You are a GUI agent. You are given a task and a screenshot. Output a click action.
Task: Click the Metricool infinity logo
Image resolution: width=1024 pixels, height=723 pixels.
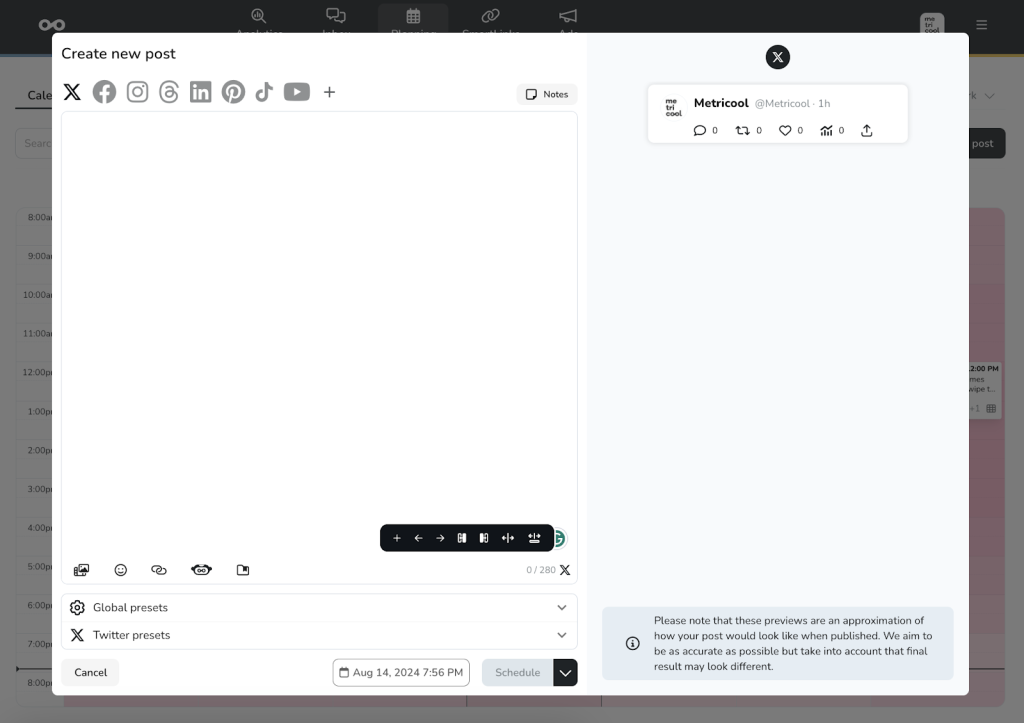point(52,25)
